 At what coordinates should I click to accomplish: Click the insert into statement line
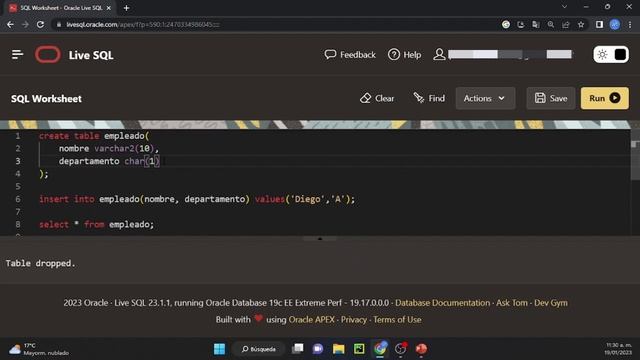click(x=197, y=199)
